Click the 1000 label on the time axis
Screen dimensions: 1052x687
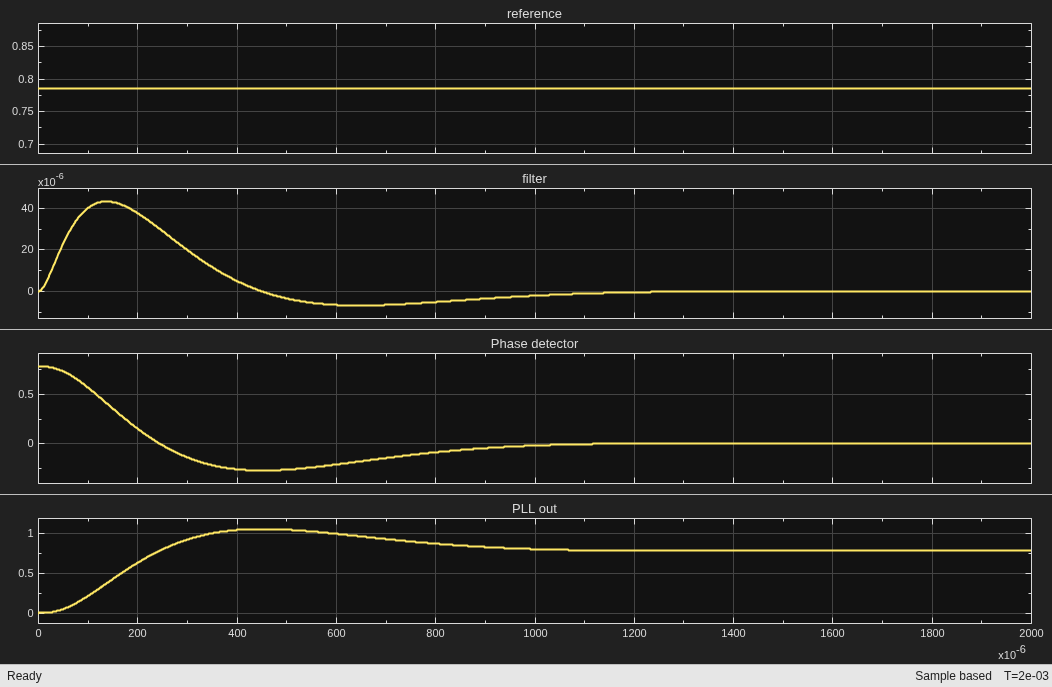[x=535, y=633]
